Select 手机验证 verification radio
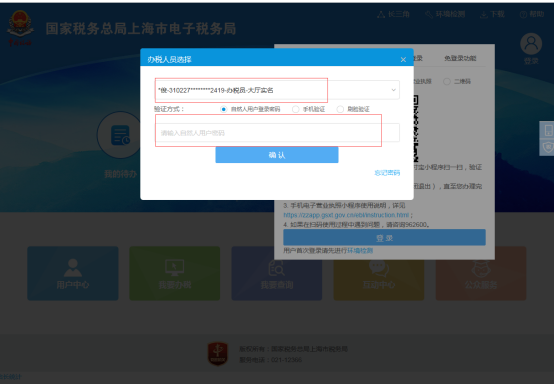 tap(295, 109)
